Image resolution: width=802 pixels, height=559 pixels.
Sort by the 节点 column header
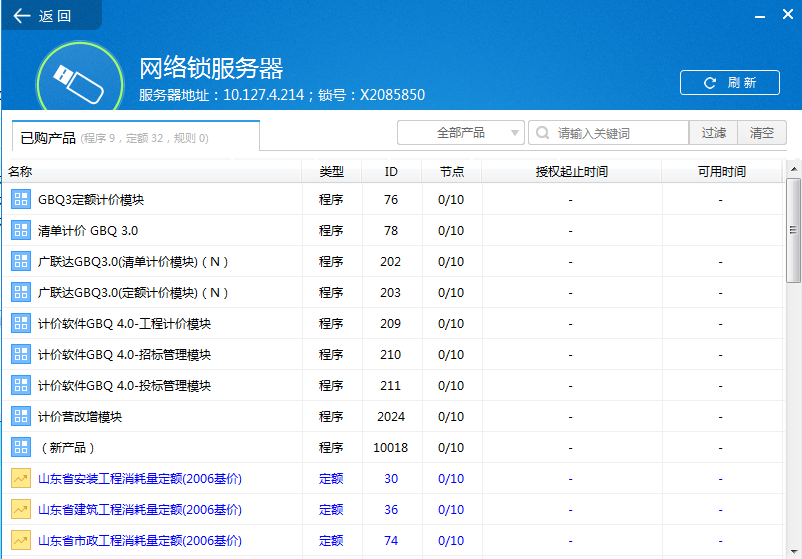(452, 172)
